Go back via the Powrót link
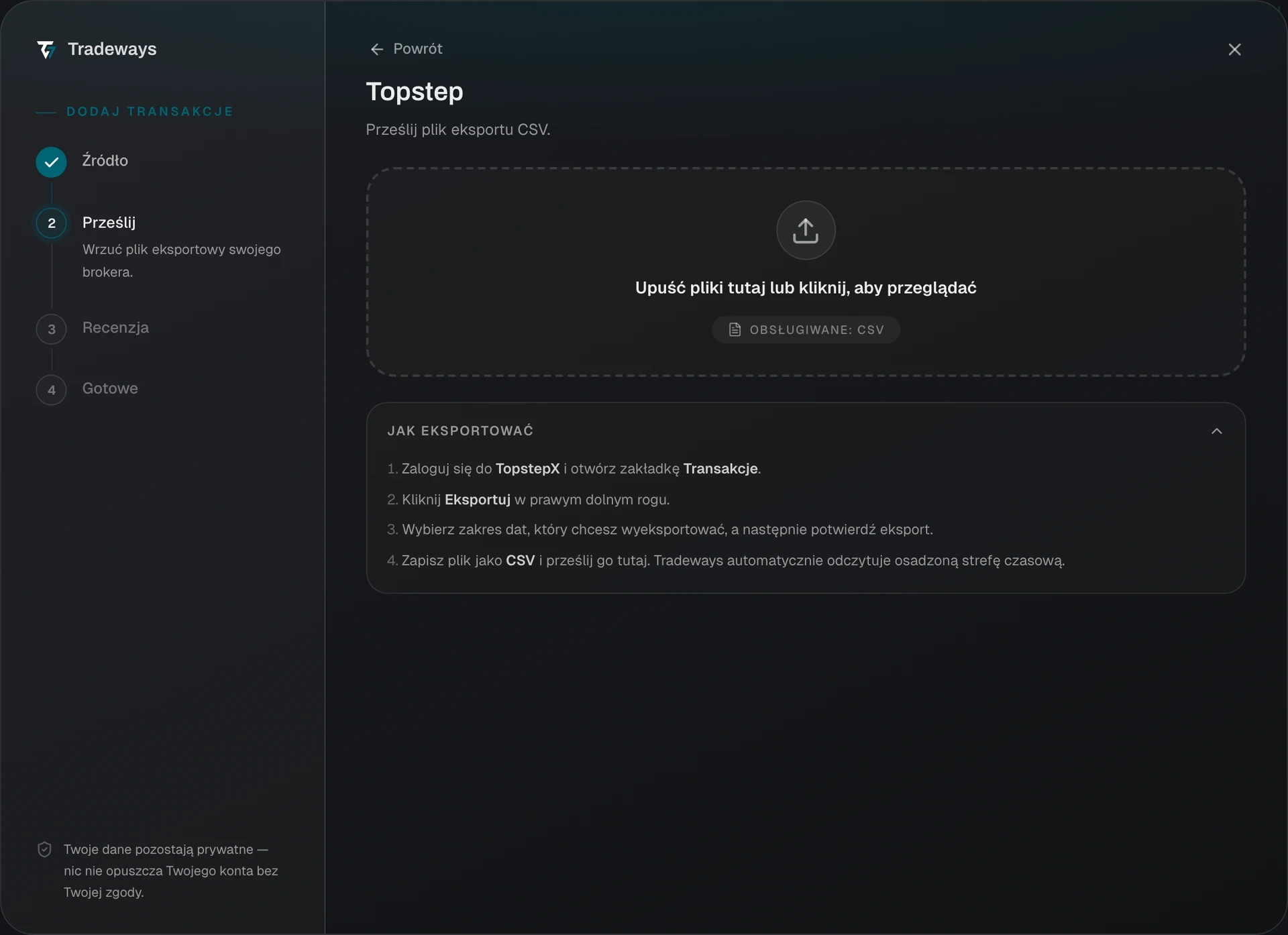This screenshot has width=1288, height=935. 407,49
